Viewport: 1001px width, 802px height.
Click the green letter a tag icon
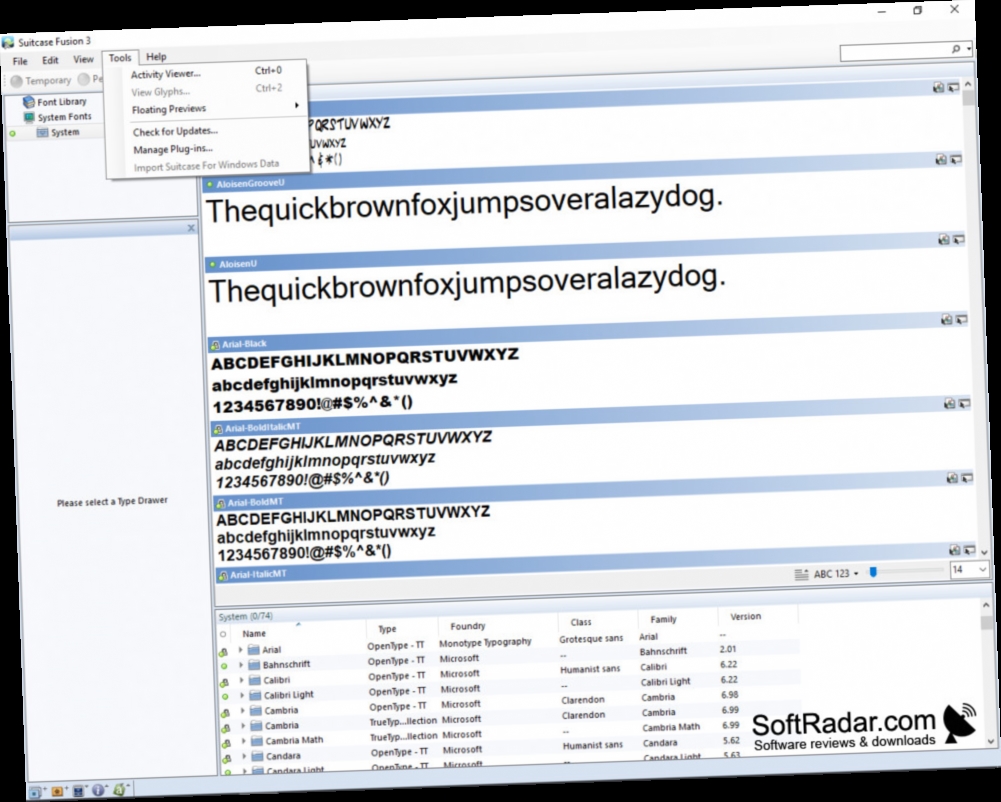[x=119, y=789]
